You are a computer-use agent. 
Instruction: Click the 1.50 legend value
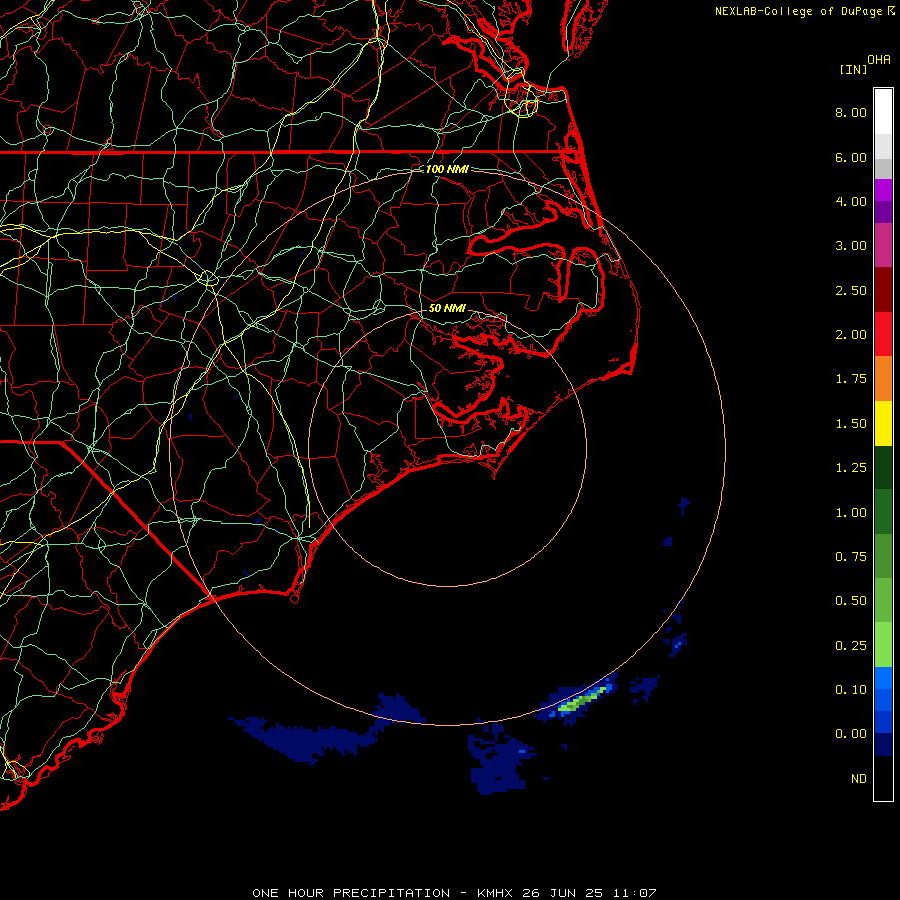point(851,424)
